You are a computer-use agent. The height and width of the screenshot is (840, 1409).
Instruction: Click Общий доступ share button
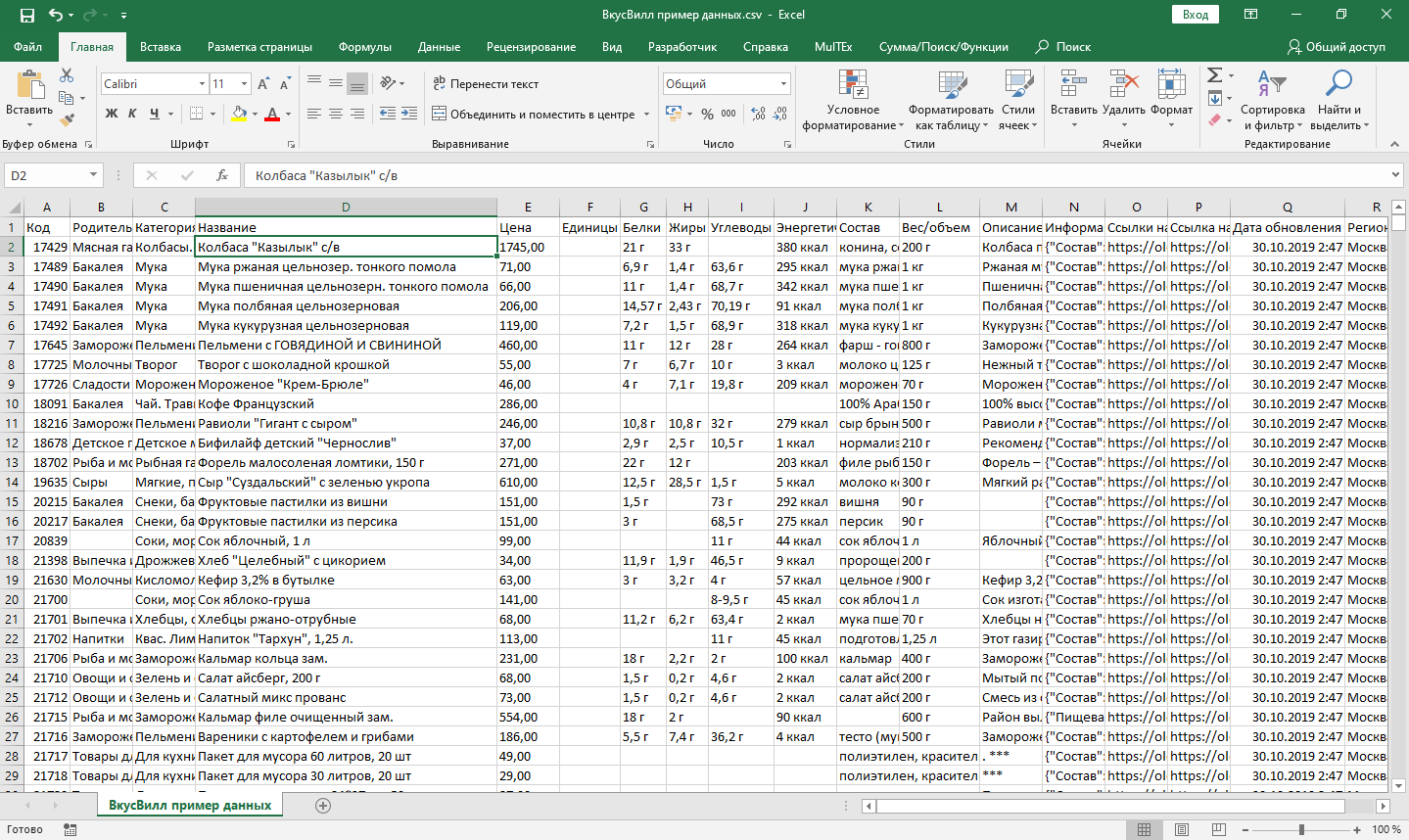click(x=1337, y=46)
